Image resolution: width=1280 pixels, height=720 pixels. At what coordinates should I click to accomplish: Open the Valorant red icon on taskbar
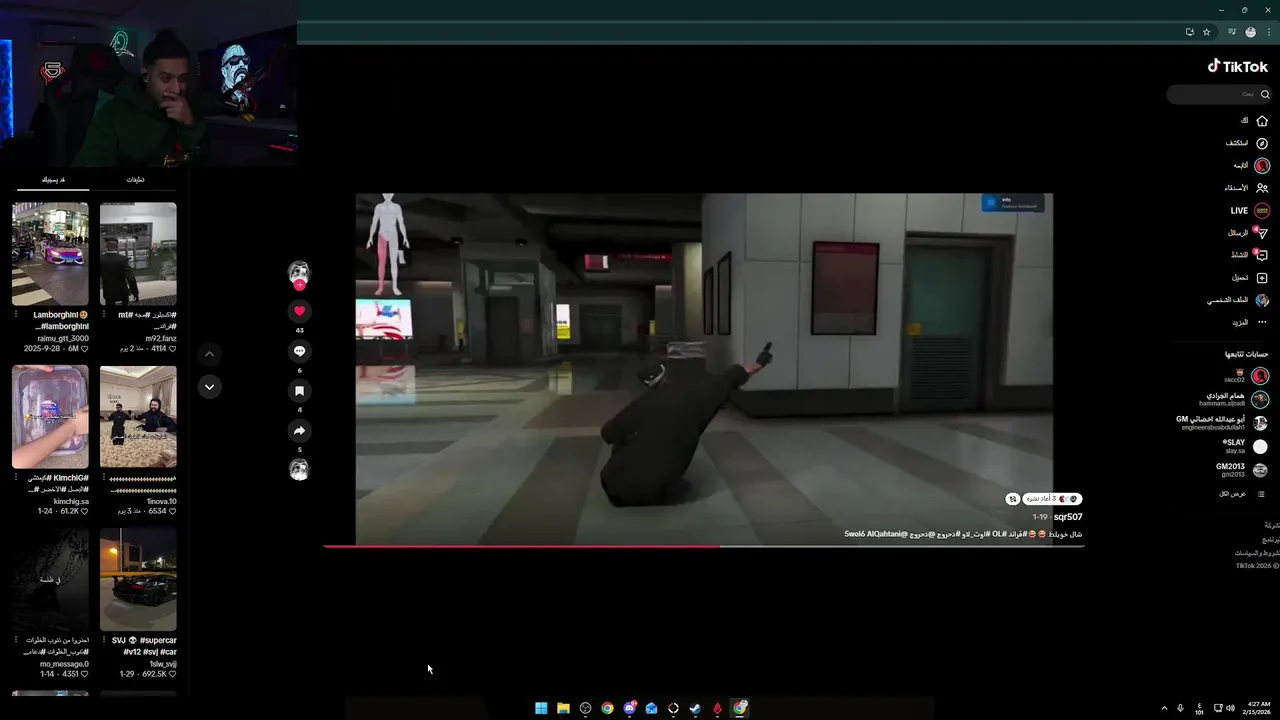717,708
